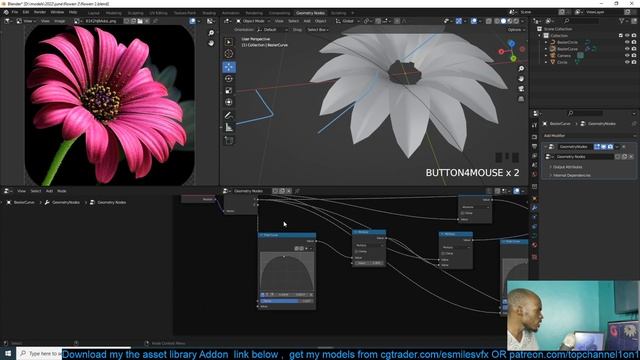Open the Window menu
The height and width of the screenshot is (360, 640).
coord(57,12)
